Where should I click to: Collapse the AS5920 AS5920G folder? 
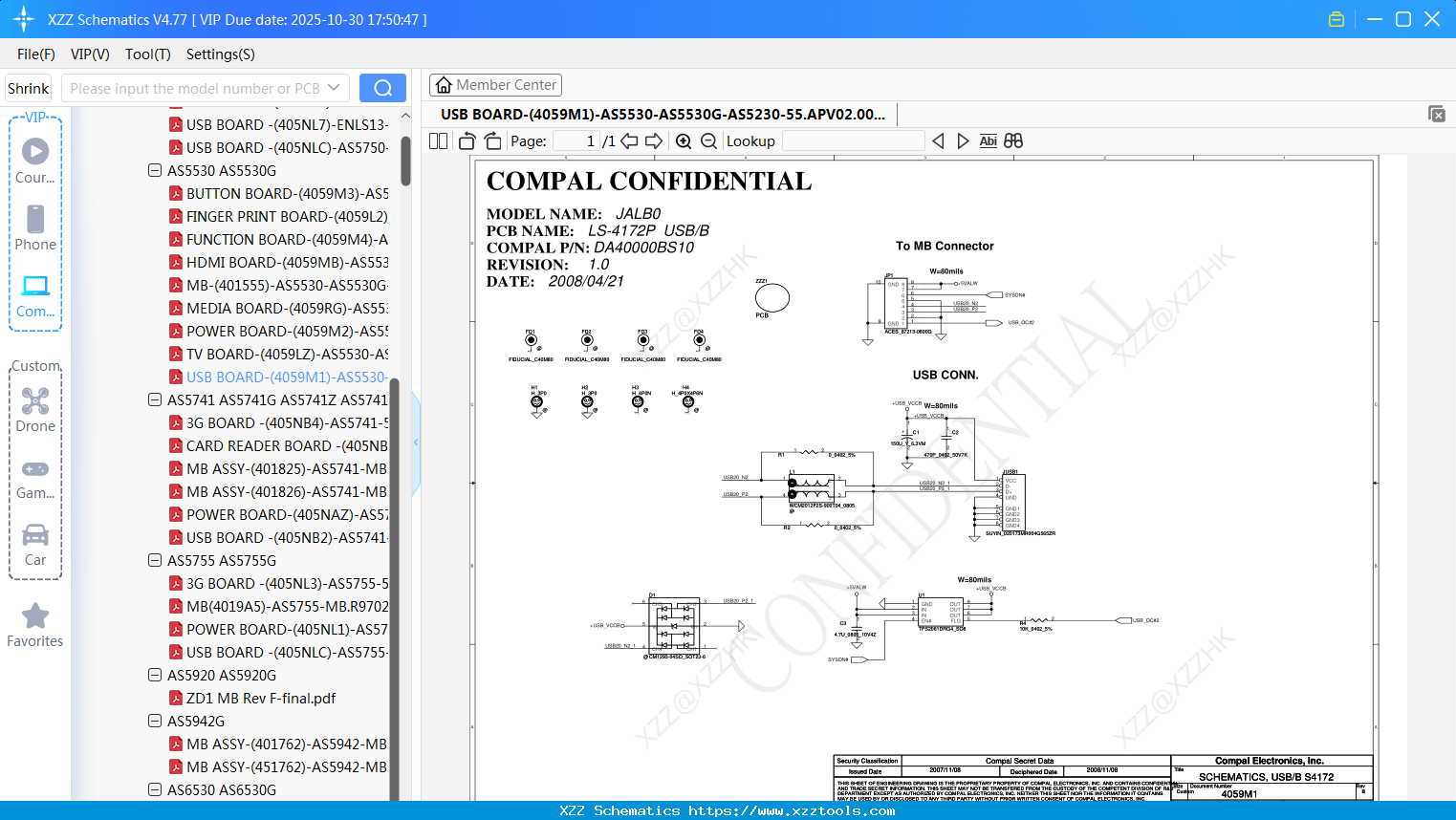pos(155,676)
